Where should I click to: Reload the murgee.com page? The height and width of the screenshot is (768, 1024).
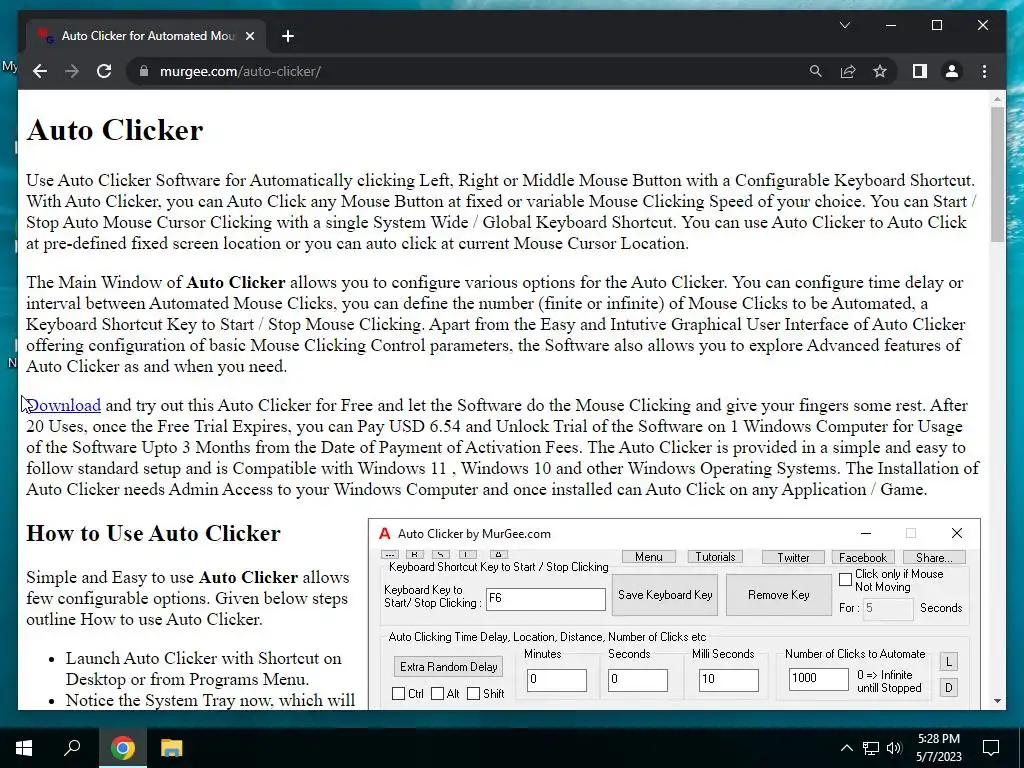pos(104,71)
